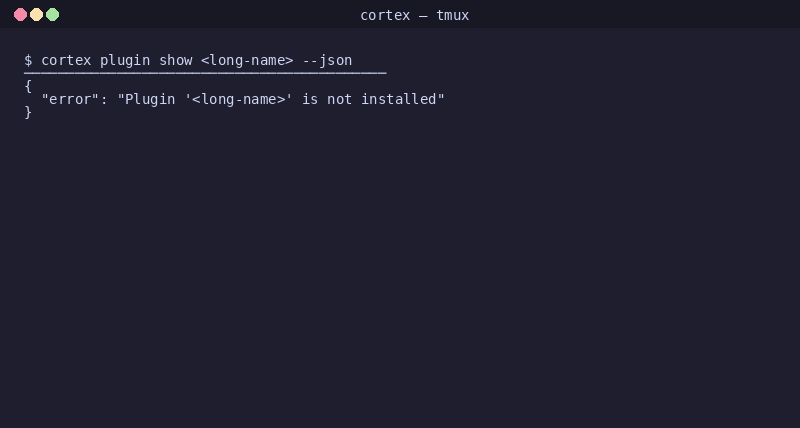Click the $ prompt symbol
Image resolution: width=800 pixels, height=428 pixels.
tap(28, 60)
